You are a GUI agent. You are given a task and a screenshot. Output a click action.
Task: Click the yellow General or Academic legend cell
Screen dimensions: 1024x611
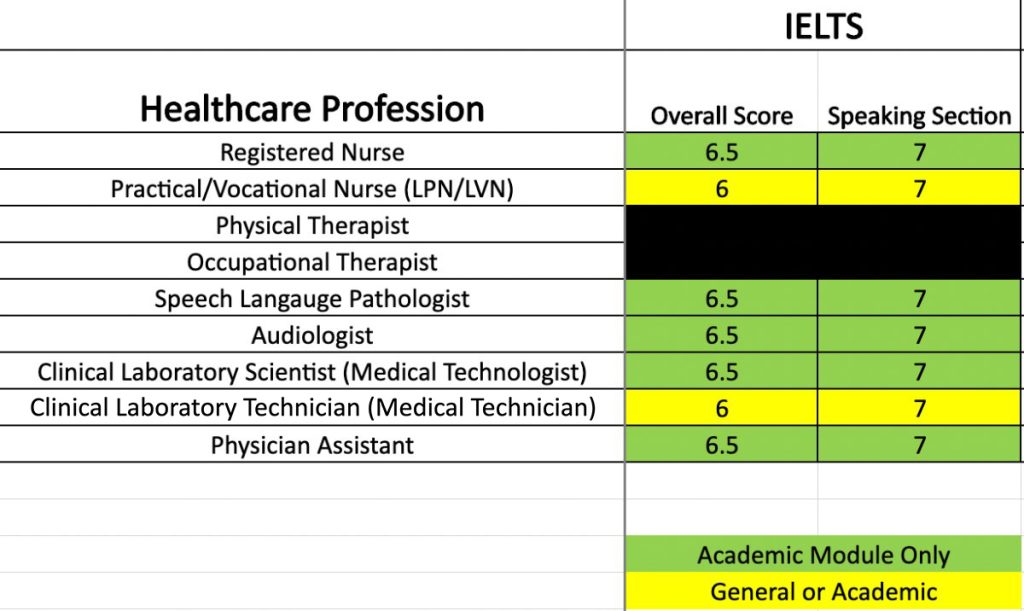823,591
